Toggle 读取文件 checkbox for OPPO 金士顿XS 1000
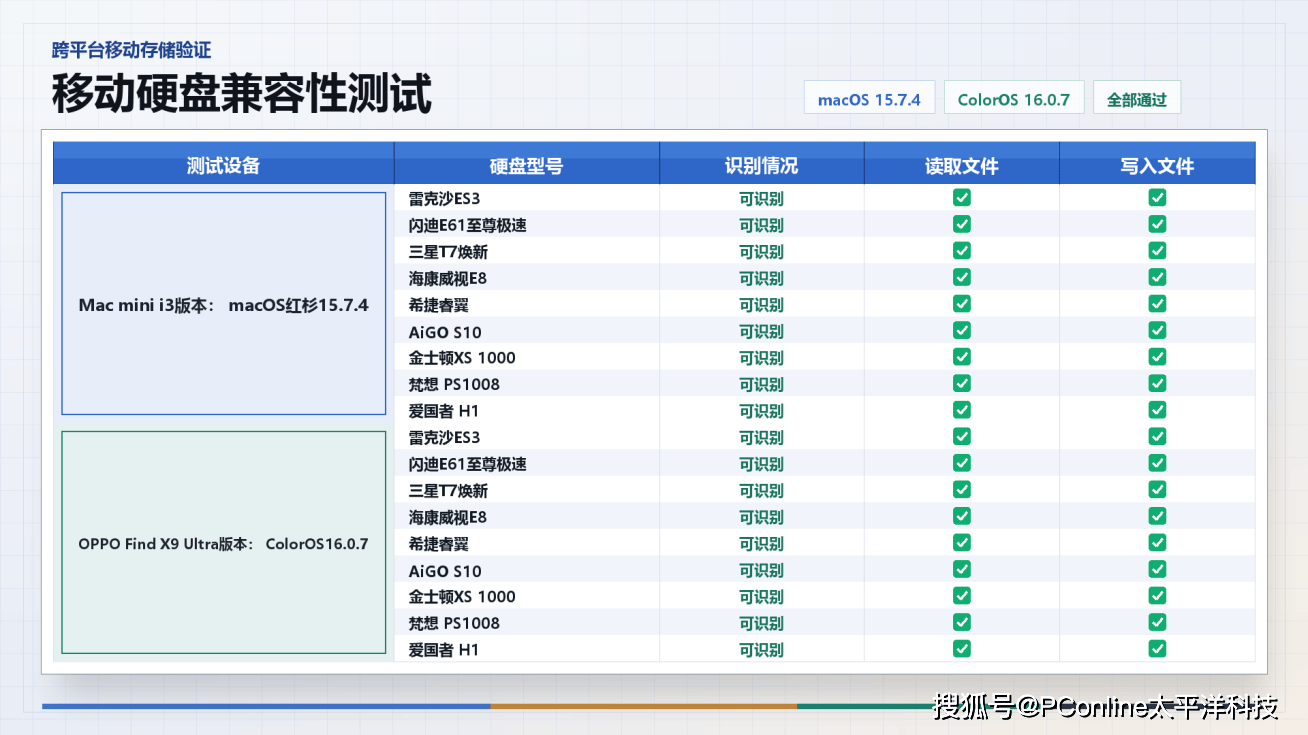 click(962, 595)
